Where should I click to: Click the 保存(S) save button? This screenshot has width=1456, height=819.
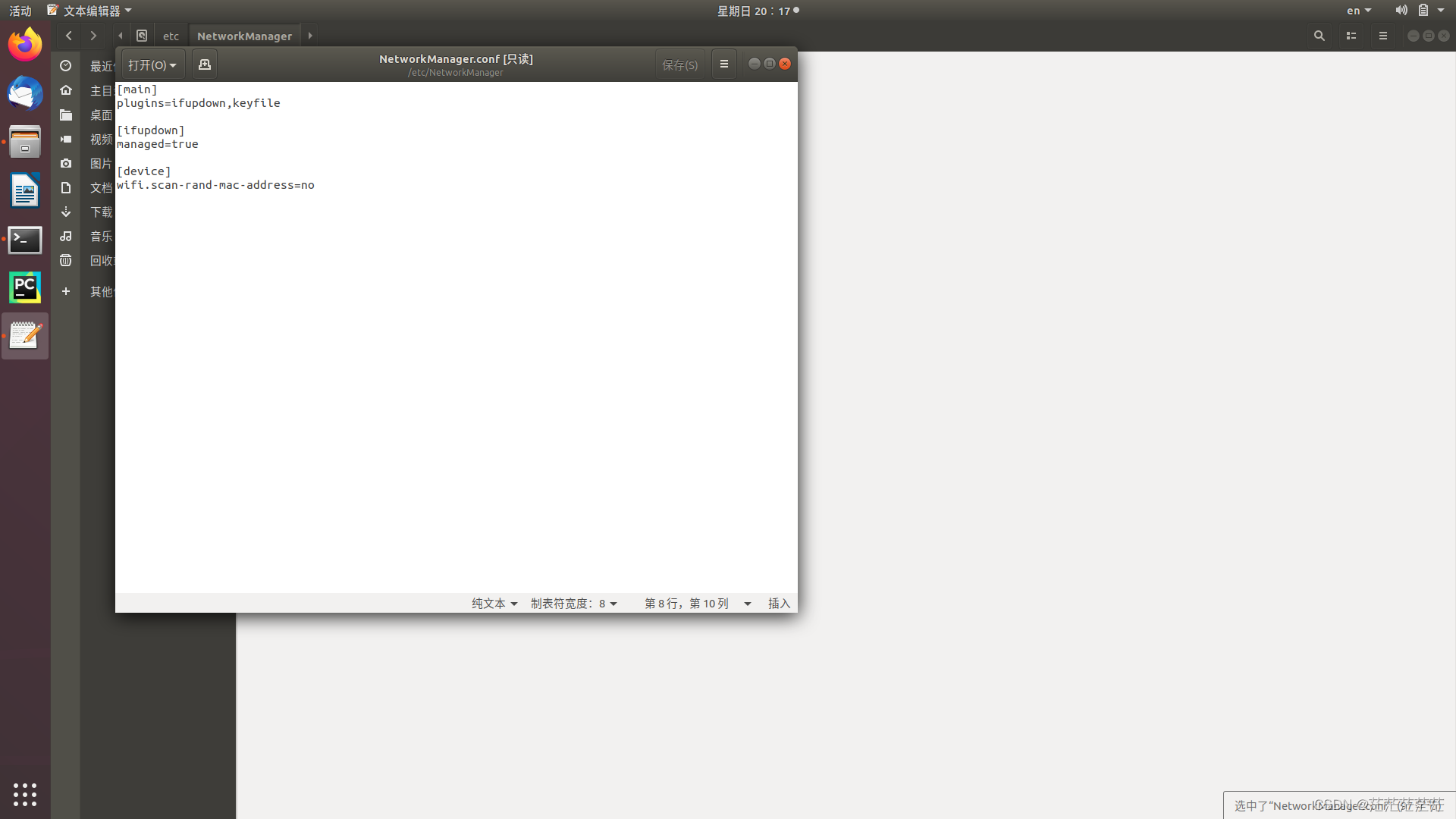click(680, 64)
